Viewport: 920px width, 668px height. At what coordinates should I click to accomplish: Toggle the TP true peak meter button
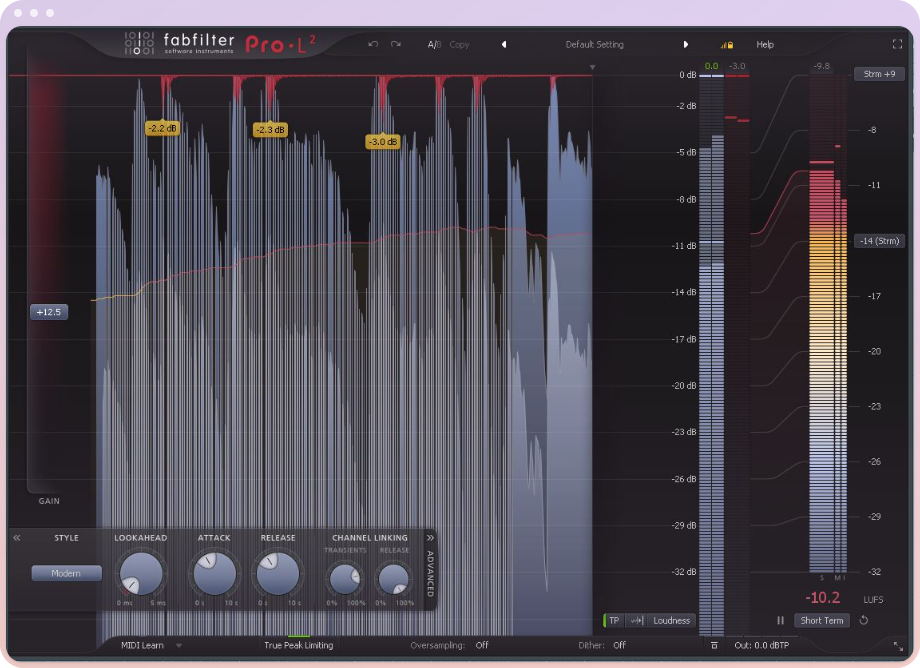pyautogui.click(x=614, y=620)
